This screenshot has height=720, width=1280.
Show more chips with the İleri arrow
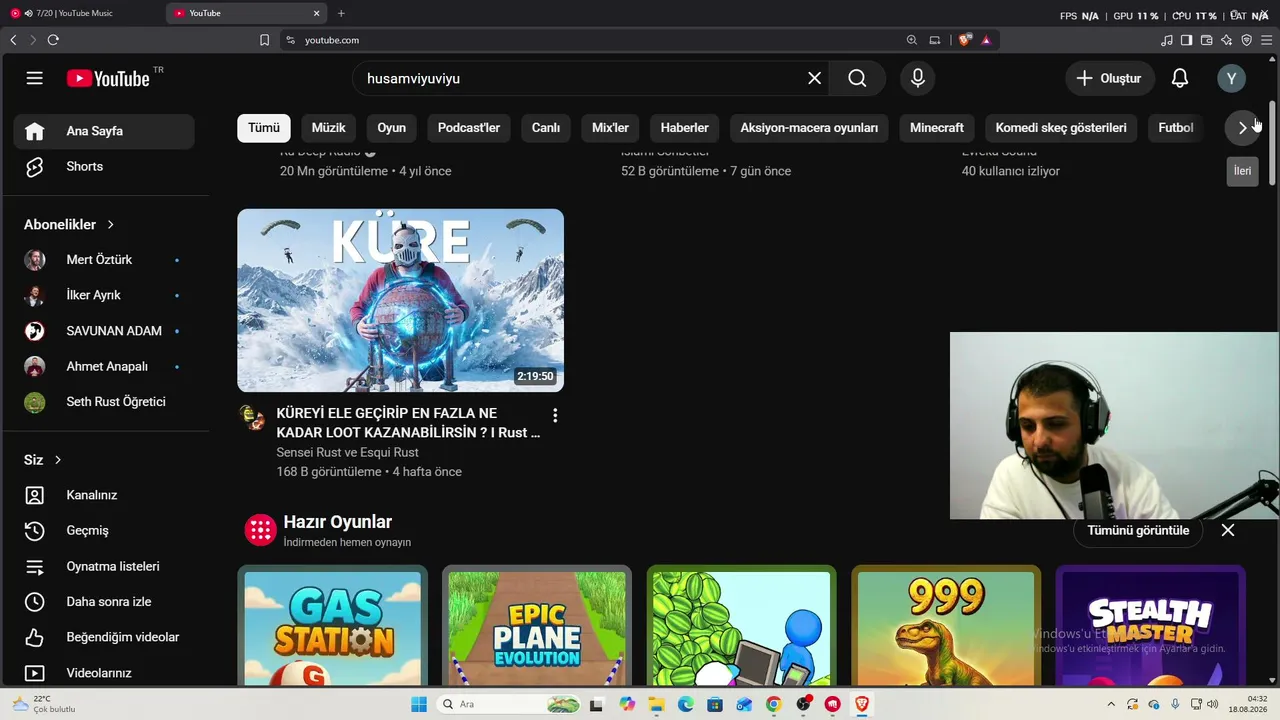1242,128
